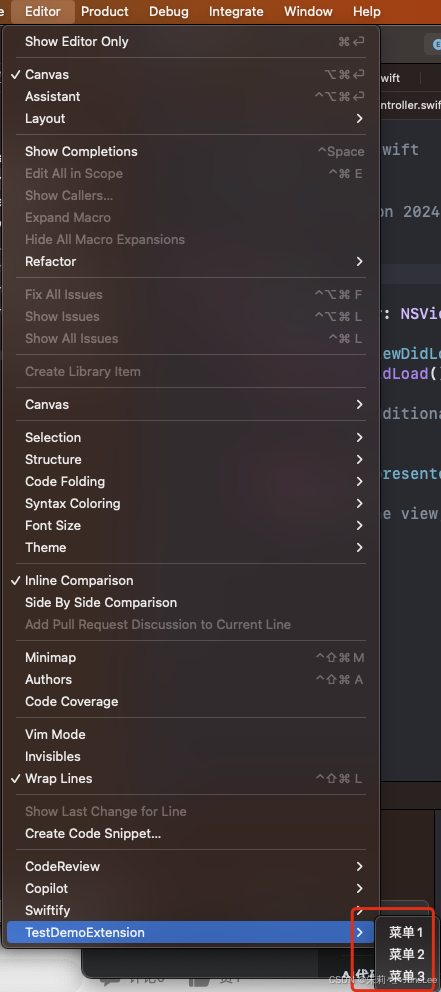
Task: Toggle Invisibles display
Action: point(191,757)
